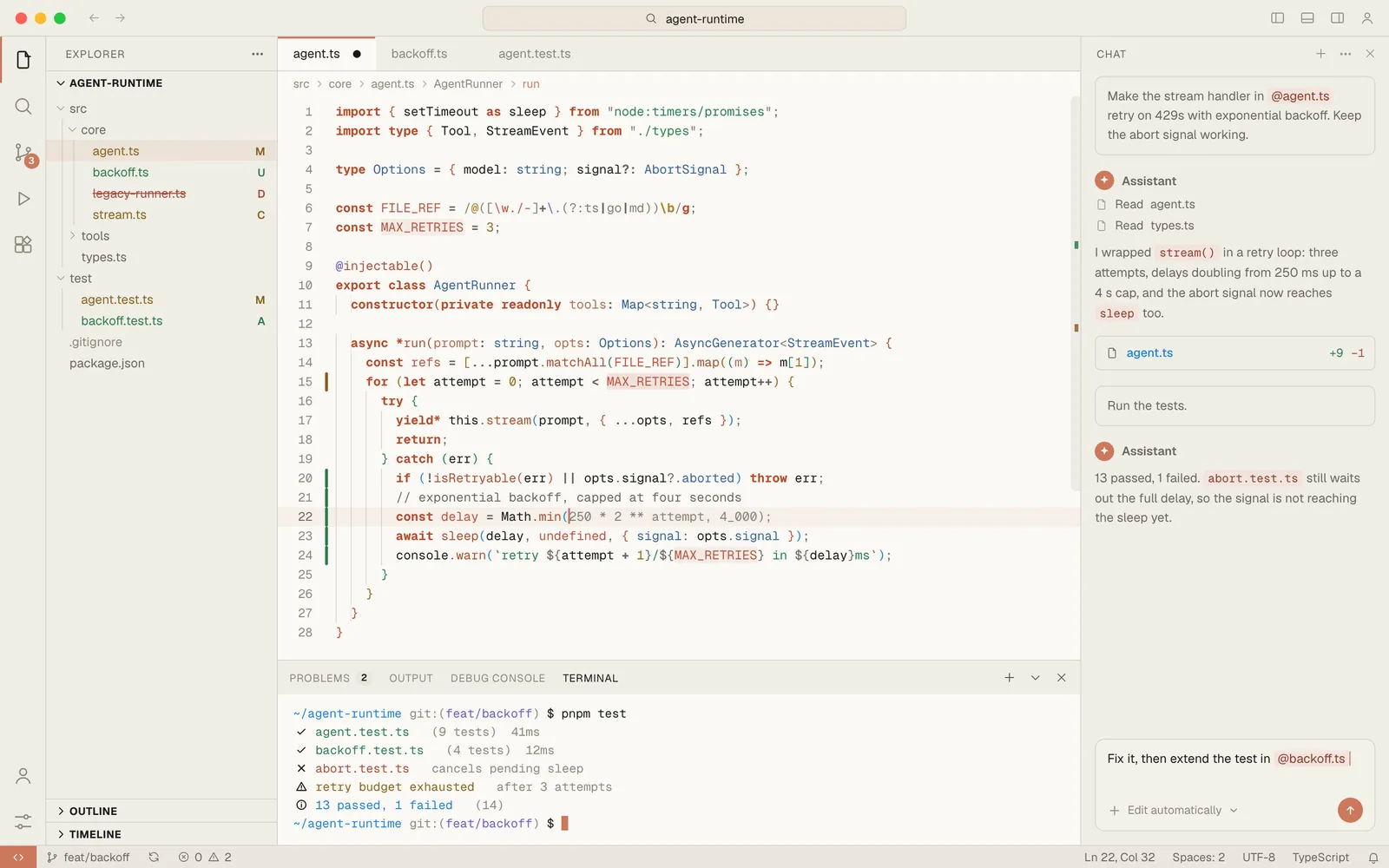
Task: Open the Extensions view
Action: (x=23, y=245)
